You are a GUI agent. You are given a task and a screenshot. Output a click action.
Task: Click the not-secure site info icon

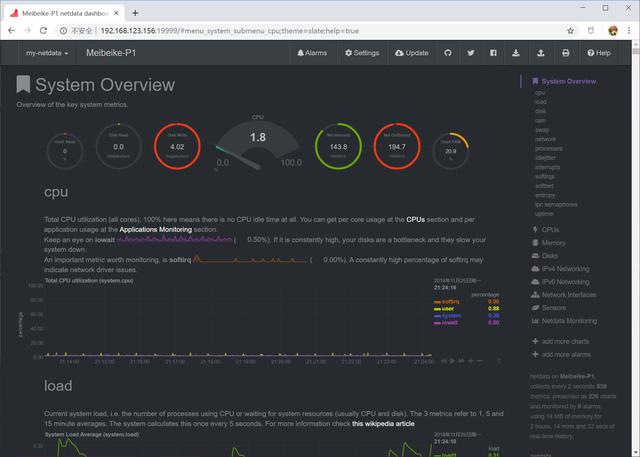(64, 31)
